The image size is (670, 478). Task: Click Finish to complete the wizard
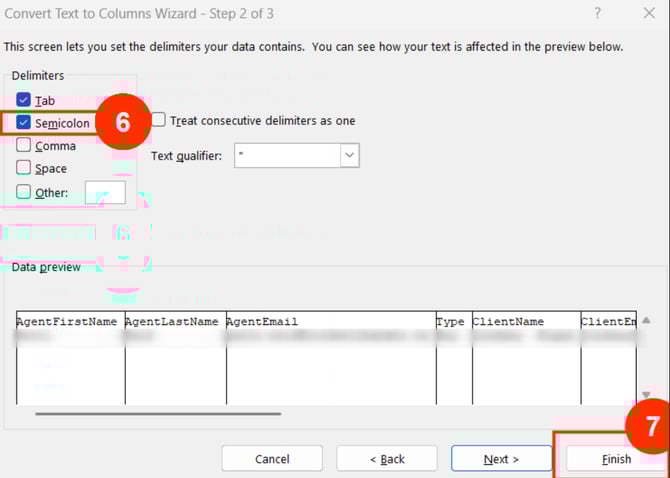(616, 459)
